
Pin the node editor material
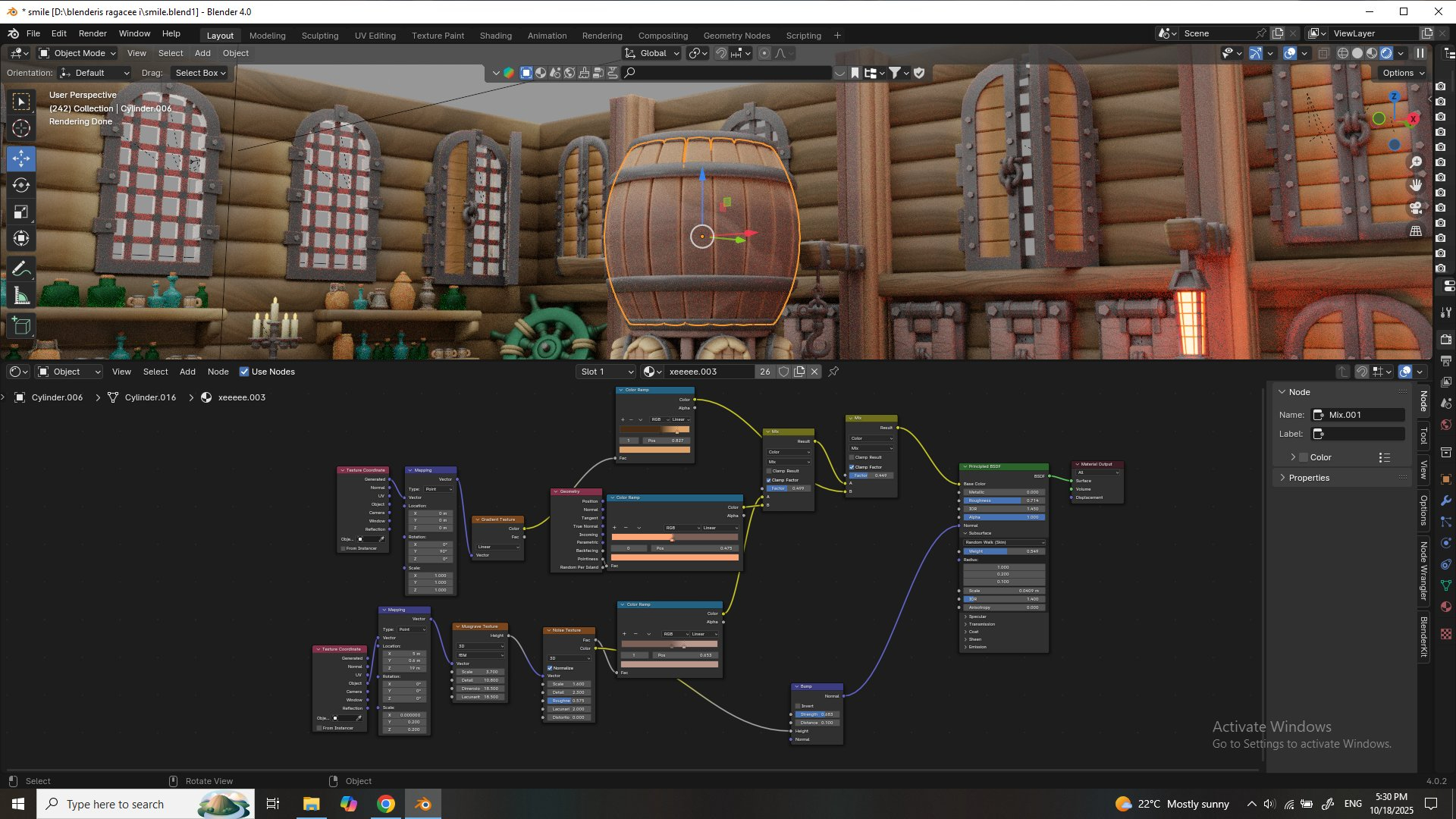(x=833, y=372)
